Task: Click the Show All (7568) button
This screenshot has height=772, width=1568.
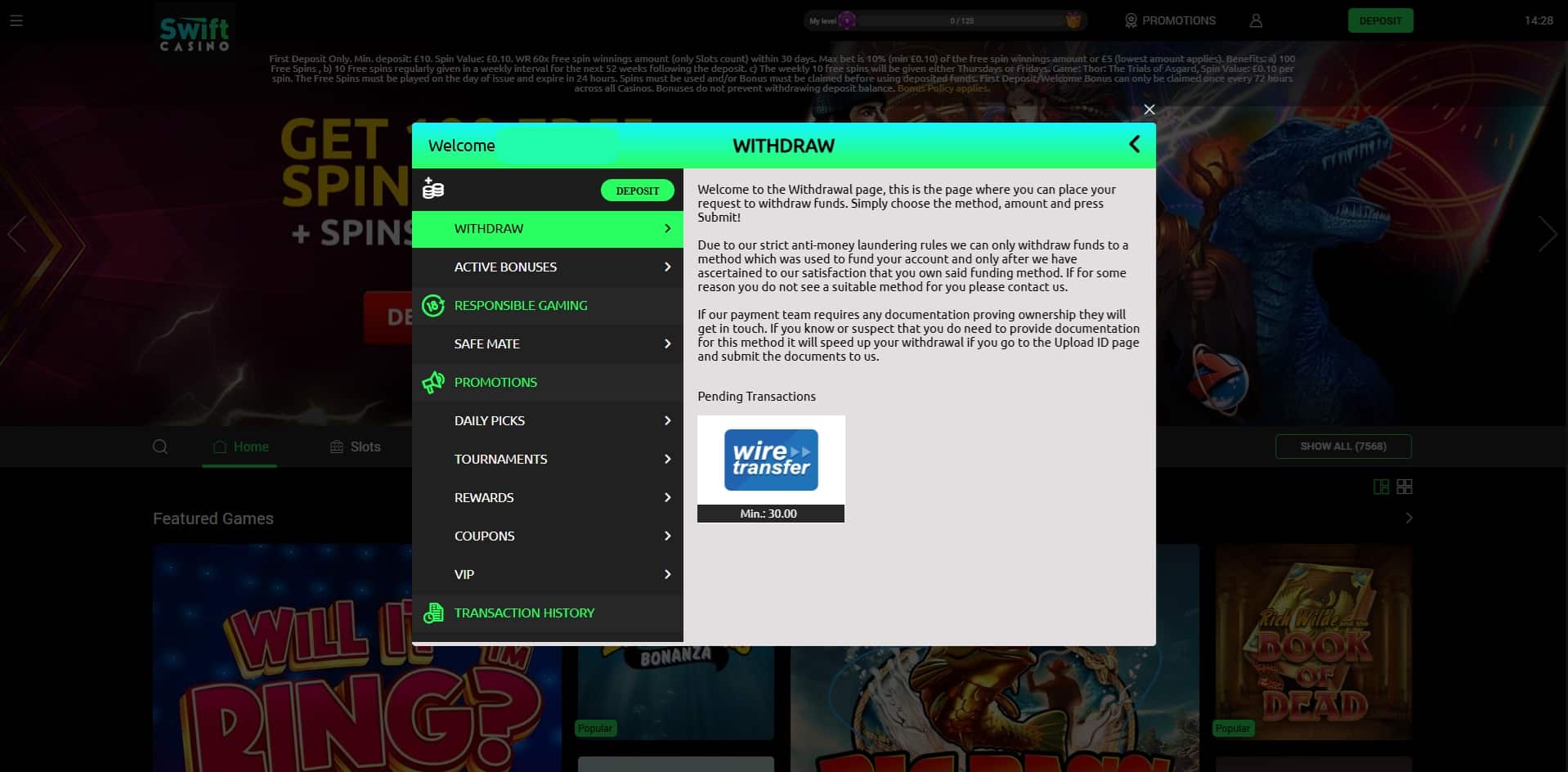Action: click(1342, 447)
